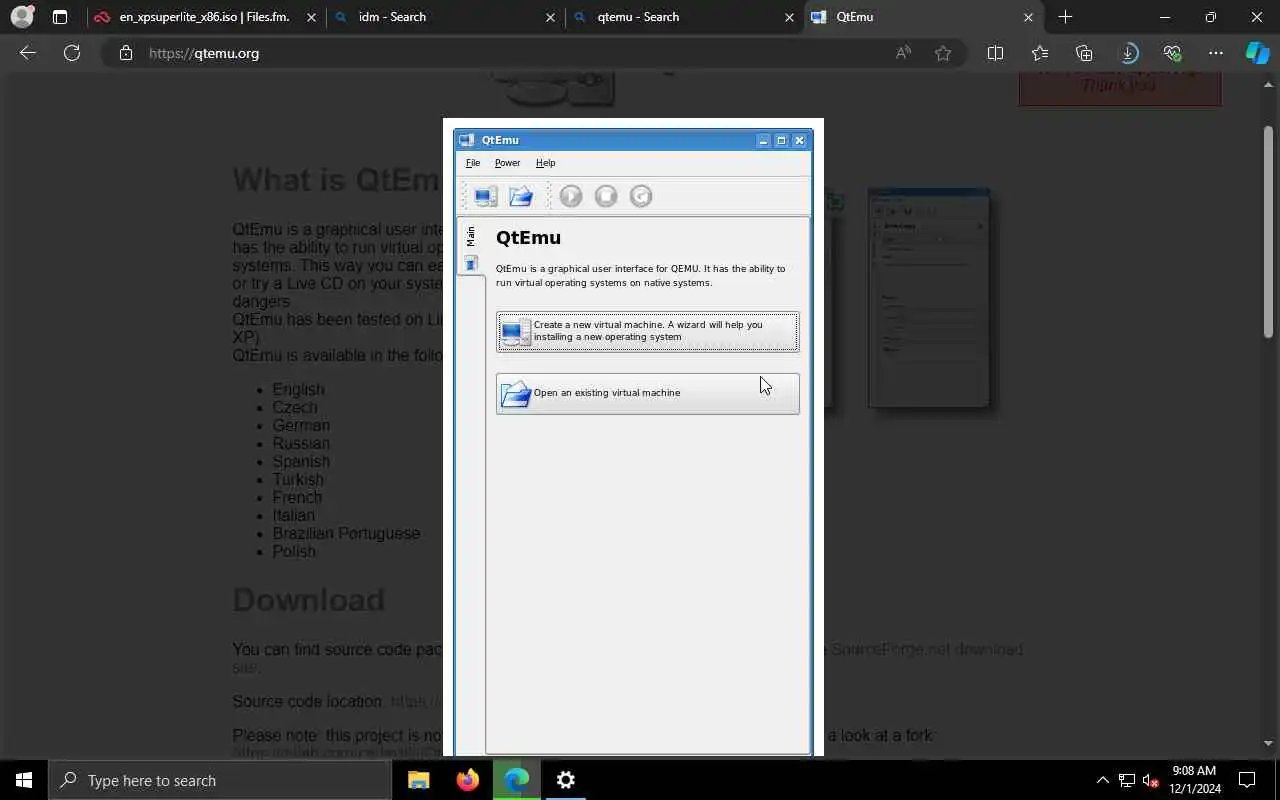Image resolution: width=1280 pixels, height=800 pixels.
Task: Close the idm - Search tab
Action: click(551, 17)
